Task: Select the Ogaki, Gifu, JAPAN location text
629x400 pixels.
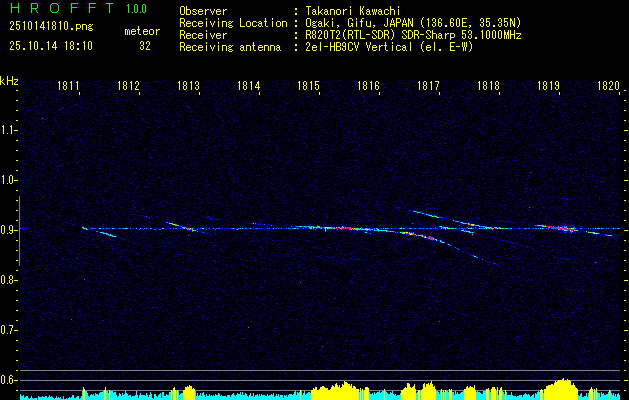Action: [x=413, y=23]
